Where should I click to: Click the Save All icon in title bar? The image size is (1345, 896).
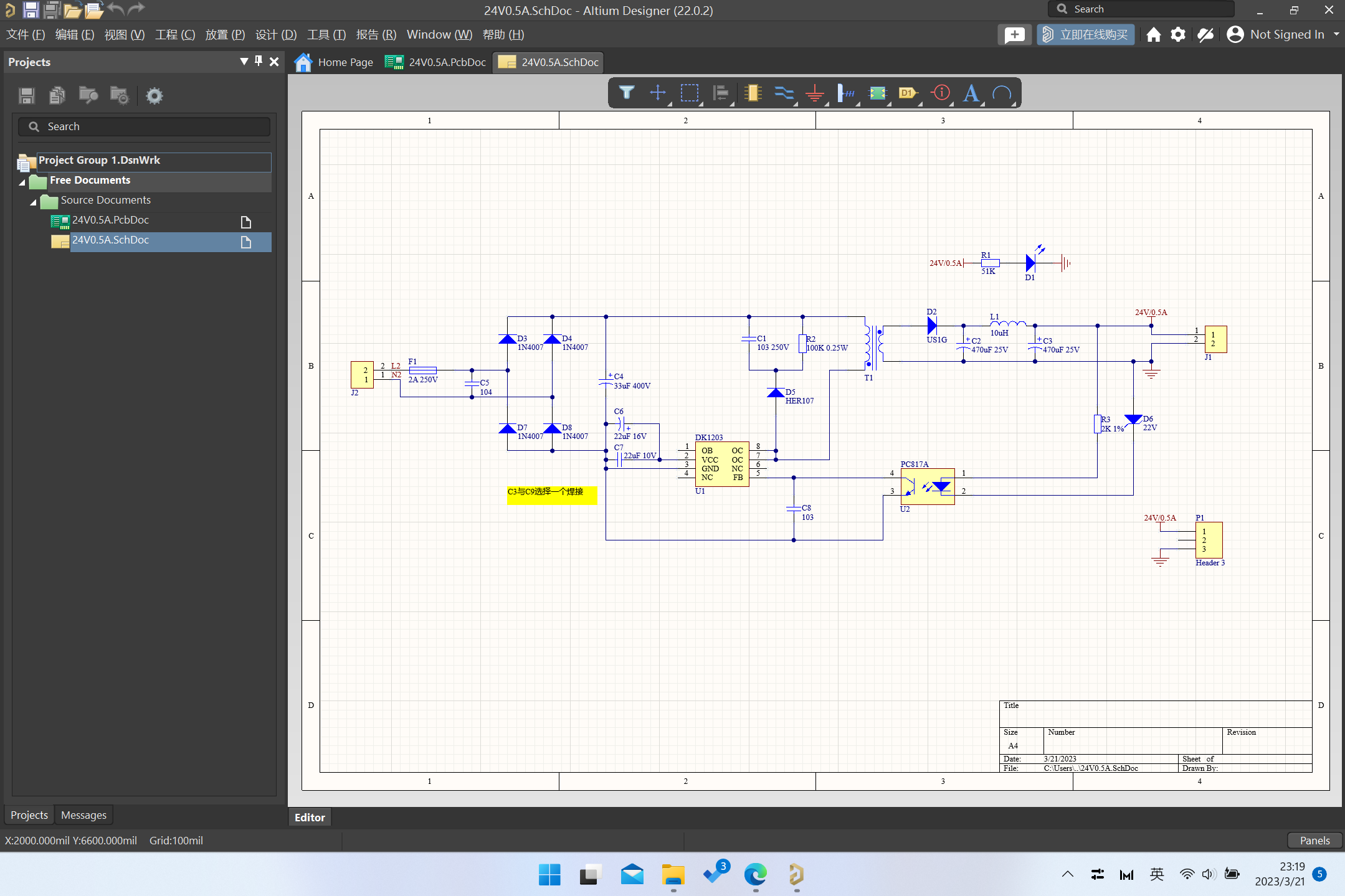(52, 9)
